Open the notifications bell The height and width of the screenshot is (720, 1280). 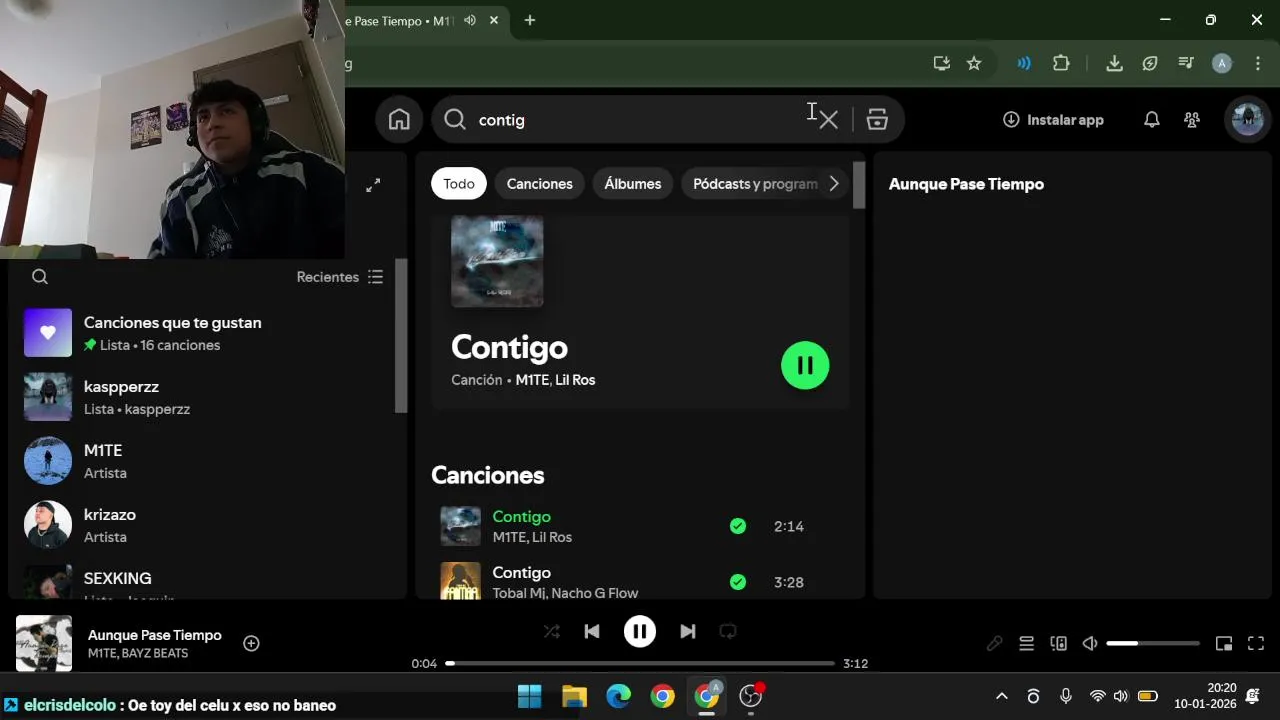tap(1152, 120)
